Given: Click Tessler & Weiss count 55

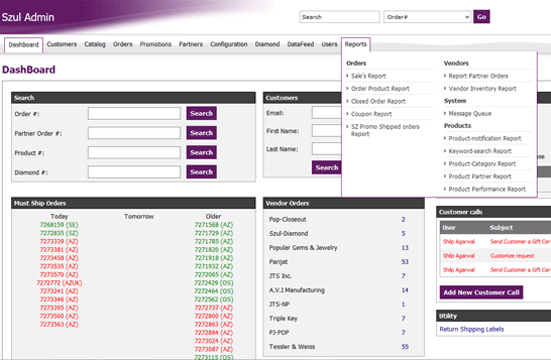Looking at the screenshot, I should tap(405, 347).
